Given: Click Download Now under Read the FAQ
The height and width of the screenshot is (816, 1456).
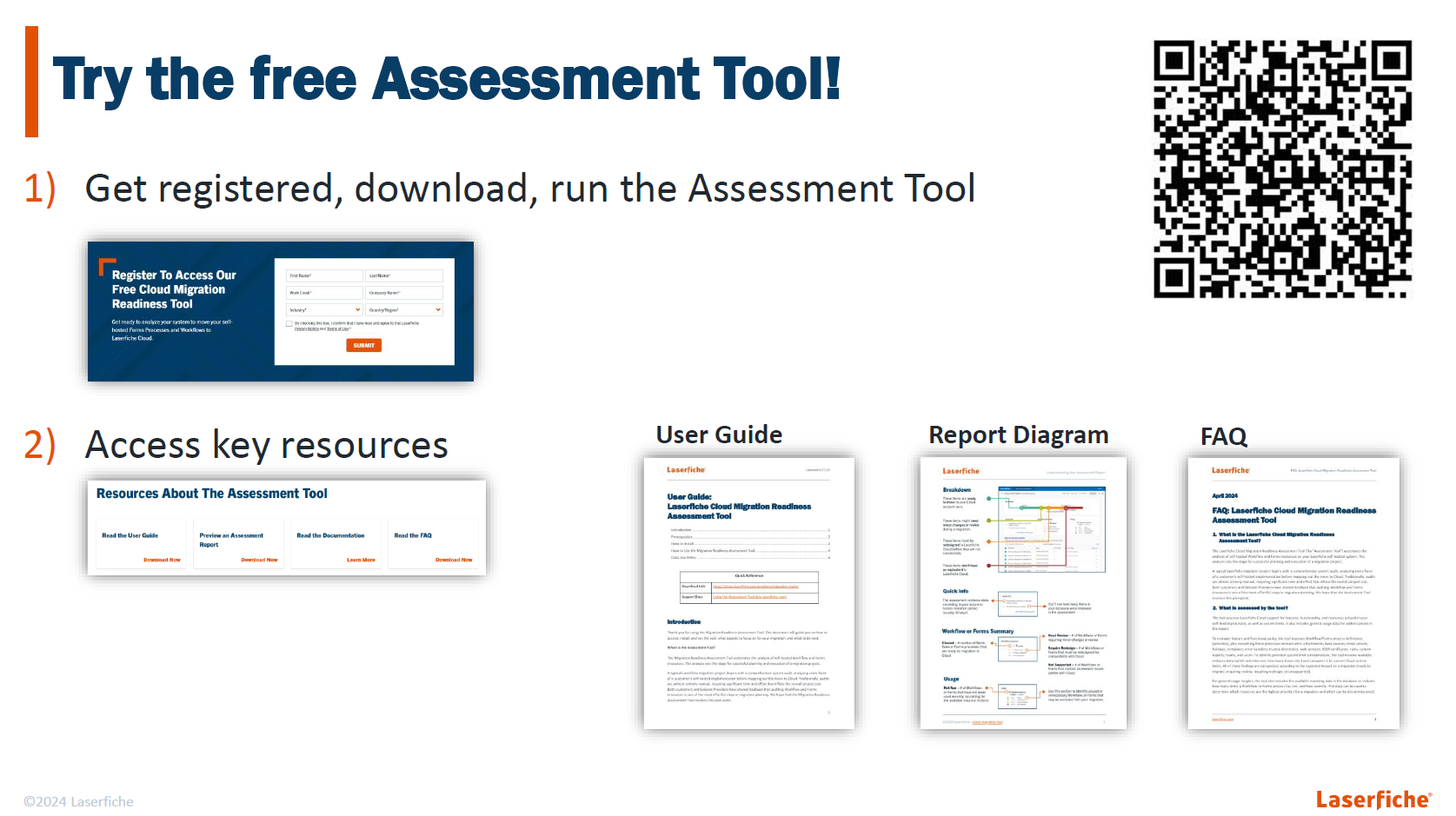Looking at the screenshot, I should coord(454,560).
